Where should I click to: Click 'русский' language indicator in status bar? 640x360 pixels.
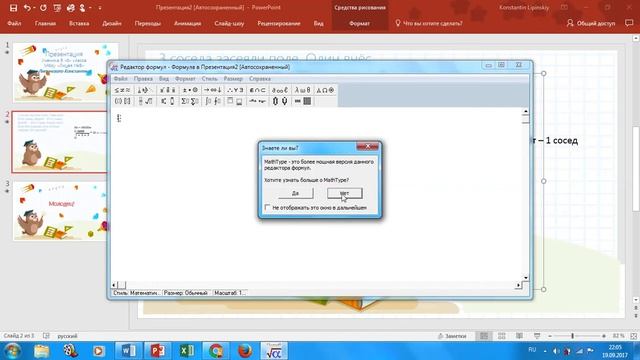click(67, 336)
